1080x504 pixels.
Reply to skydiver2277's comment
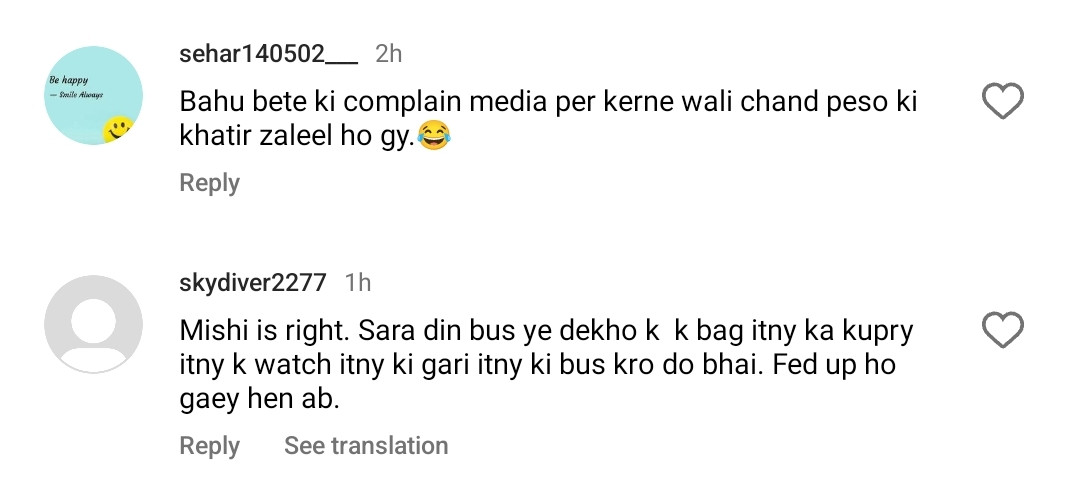[209, 446]
